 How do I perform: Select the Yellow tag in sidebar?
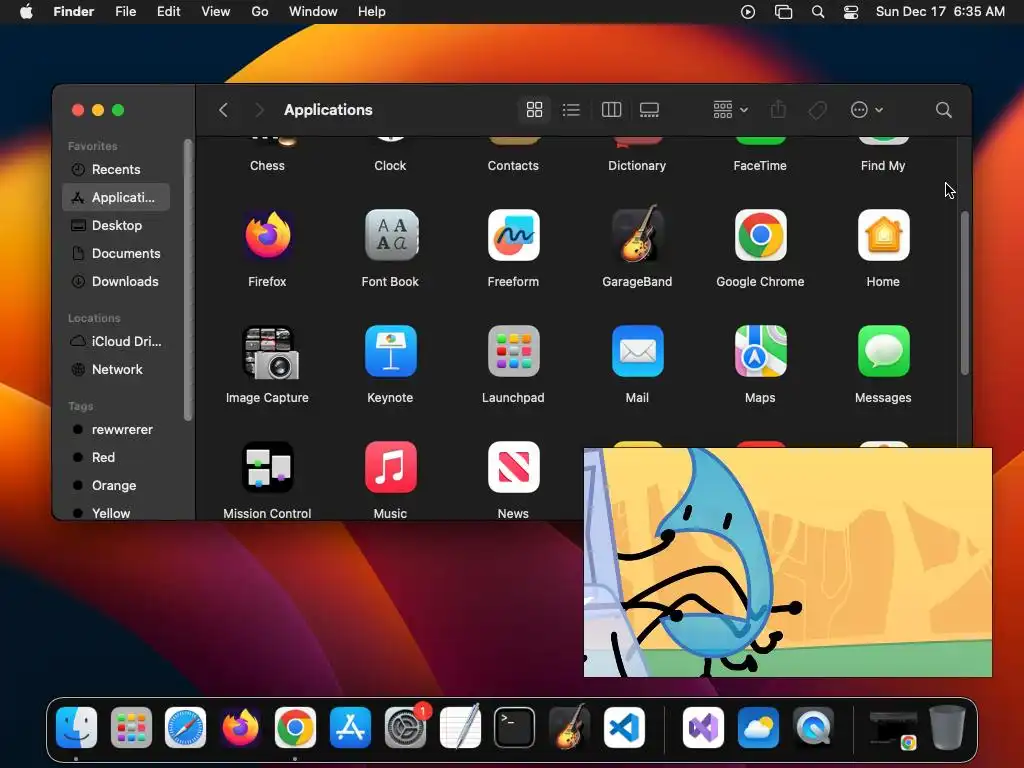pos(116,513)
